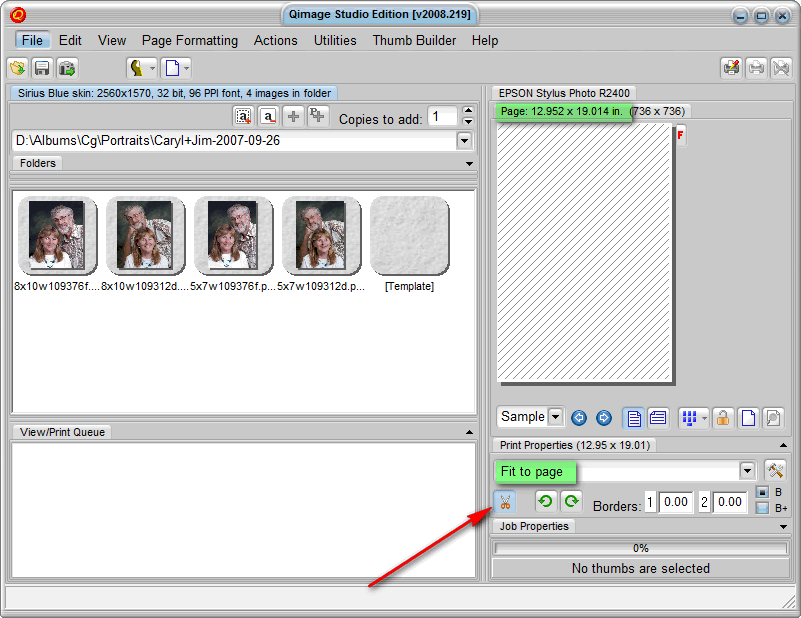Image resolution: width=801 pixels, height=618 pixels.
Task: Rotate print clockwise with green arrow
Action: tap(571, 502)
